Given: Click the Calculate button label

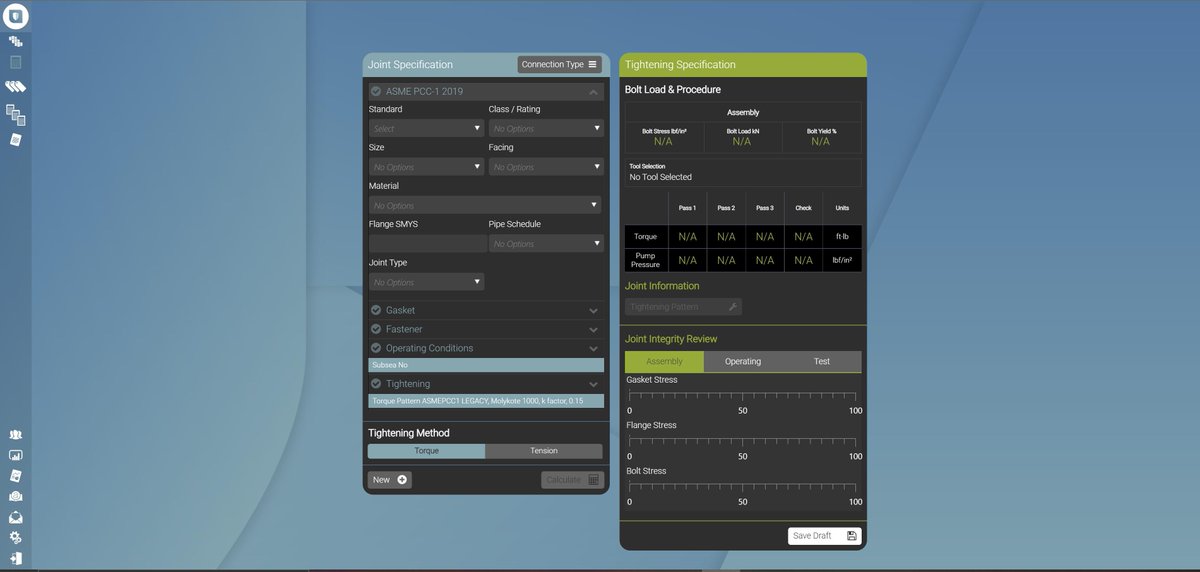Looking at the screenshot, I should 563,480.
